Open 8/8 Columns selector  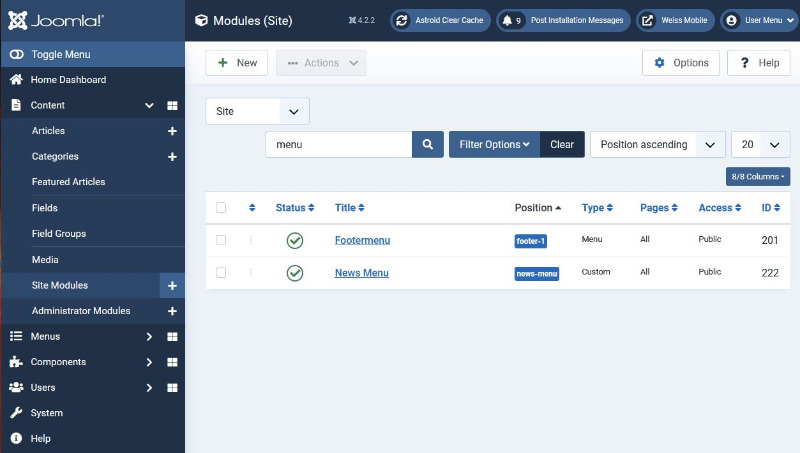tap(758, 177)
